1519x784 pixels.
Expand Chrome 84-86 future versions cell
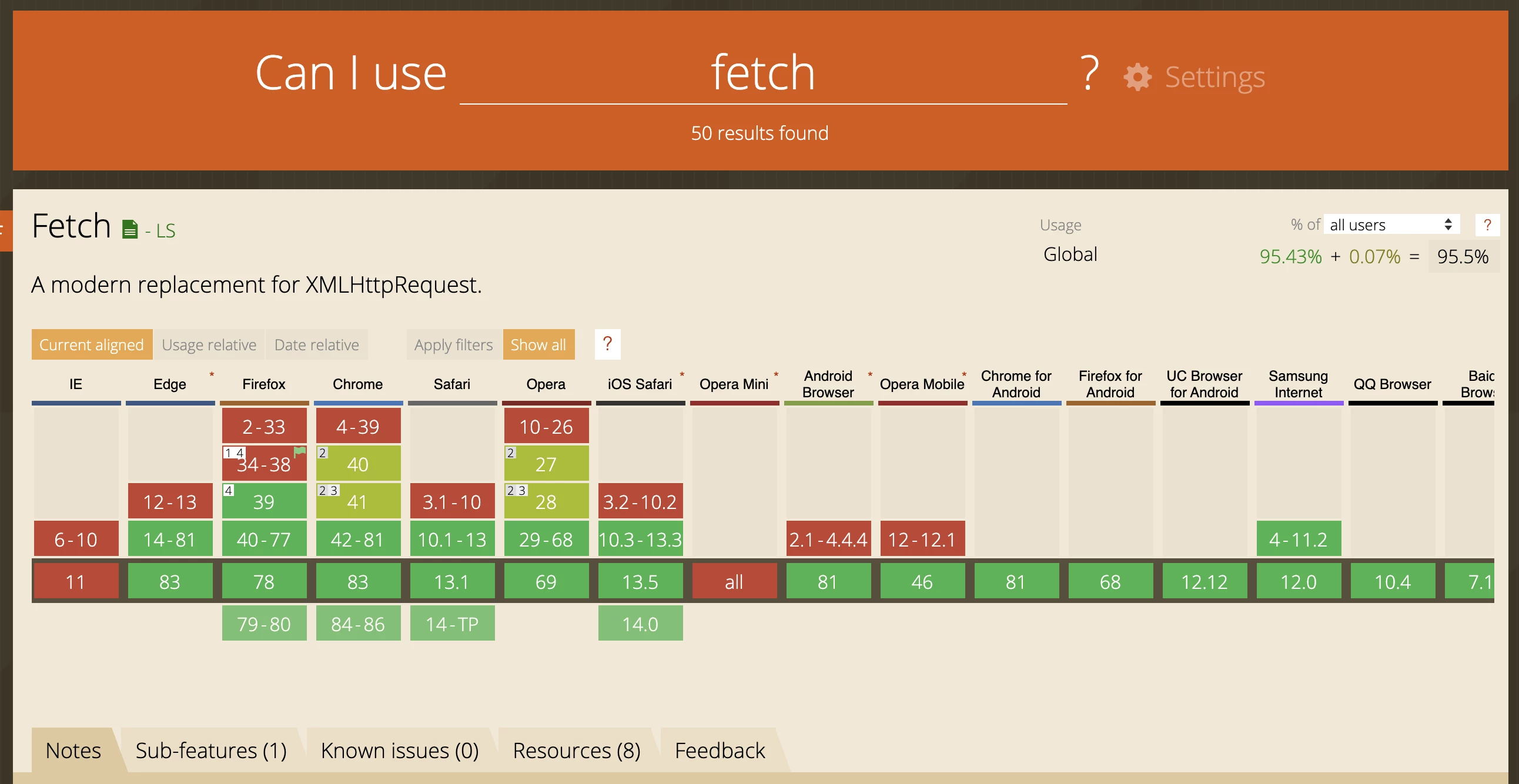coord(358,624)
